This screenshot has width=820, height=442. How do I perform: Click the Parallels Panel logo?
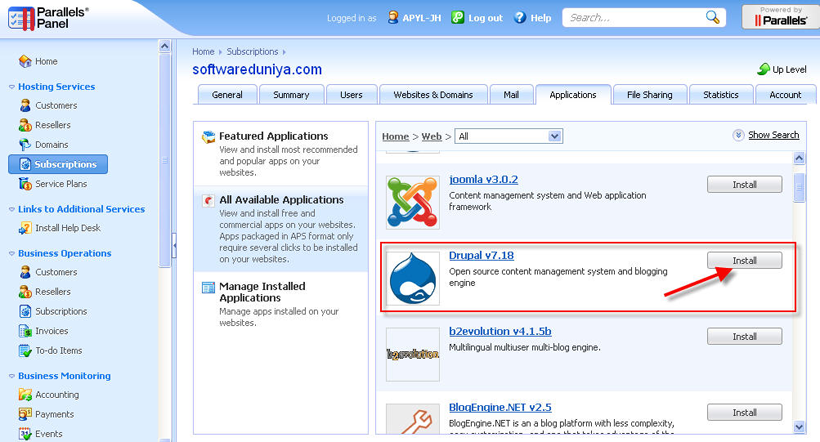tap(48, 18)
